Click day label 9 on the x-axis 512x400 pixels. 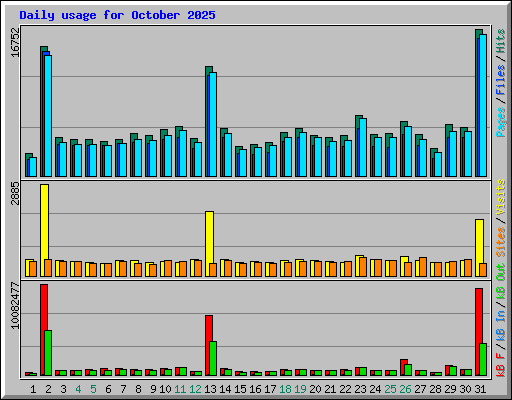pyautogui.click(x=153, y=389)
